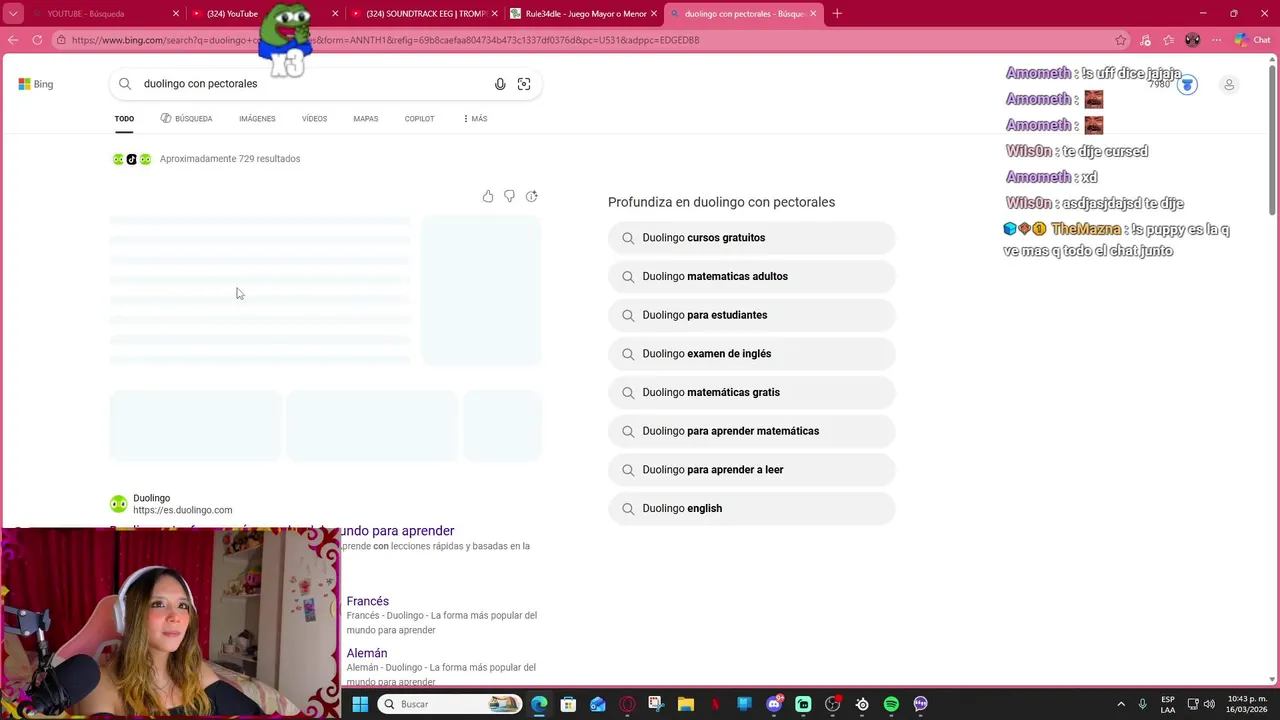
Task: Click the thumbs down feedback icon
Action: (510, 196)
